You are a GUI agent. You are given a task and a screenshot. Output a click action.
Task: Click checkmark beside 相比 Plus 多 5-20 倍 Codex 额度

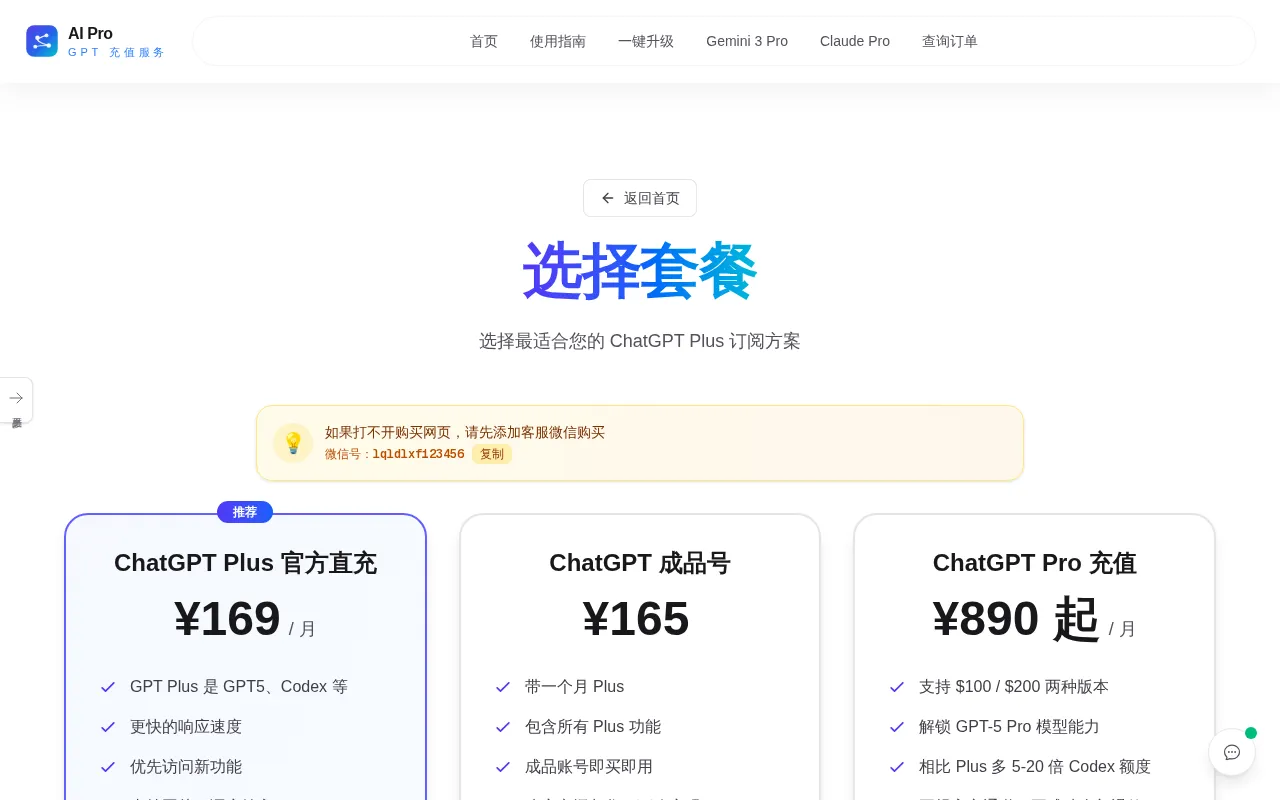click(897, 767)
